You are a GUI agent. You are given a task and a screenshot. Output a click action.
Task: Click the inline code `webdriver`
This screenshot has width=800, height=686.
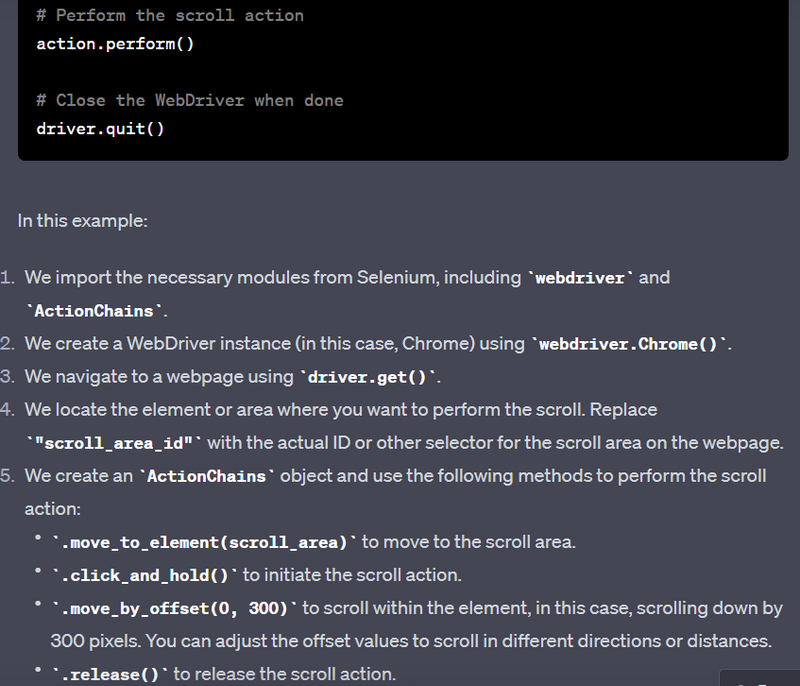coord(580,278)
